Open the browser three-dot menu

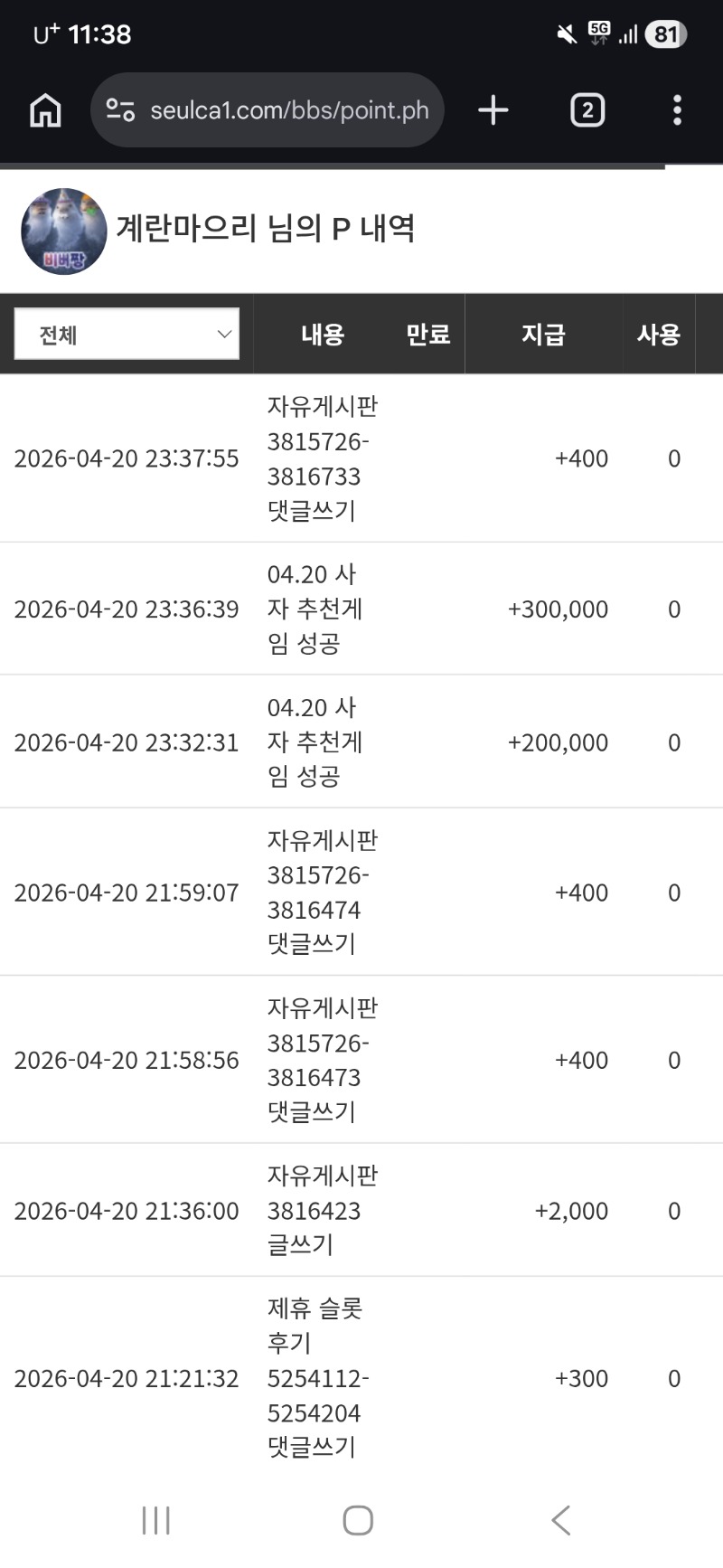coord(677,110)
